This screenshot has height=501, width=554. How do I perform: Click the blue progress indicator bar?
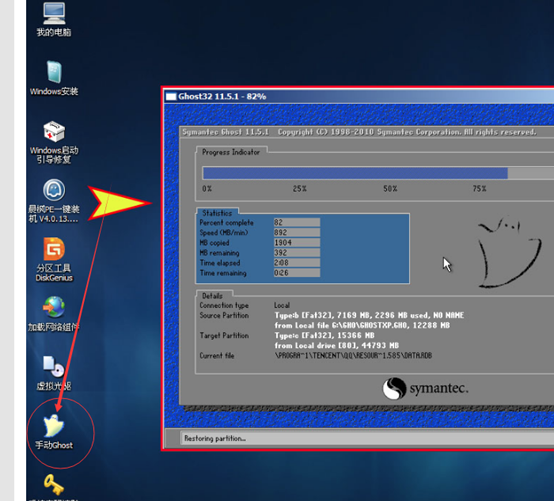(x=355, y=173)
